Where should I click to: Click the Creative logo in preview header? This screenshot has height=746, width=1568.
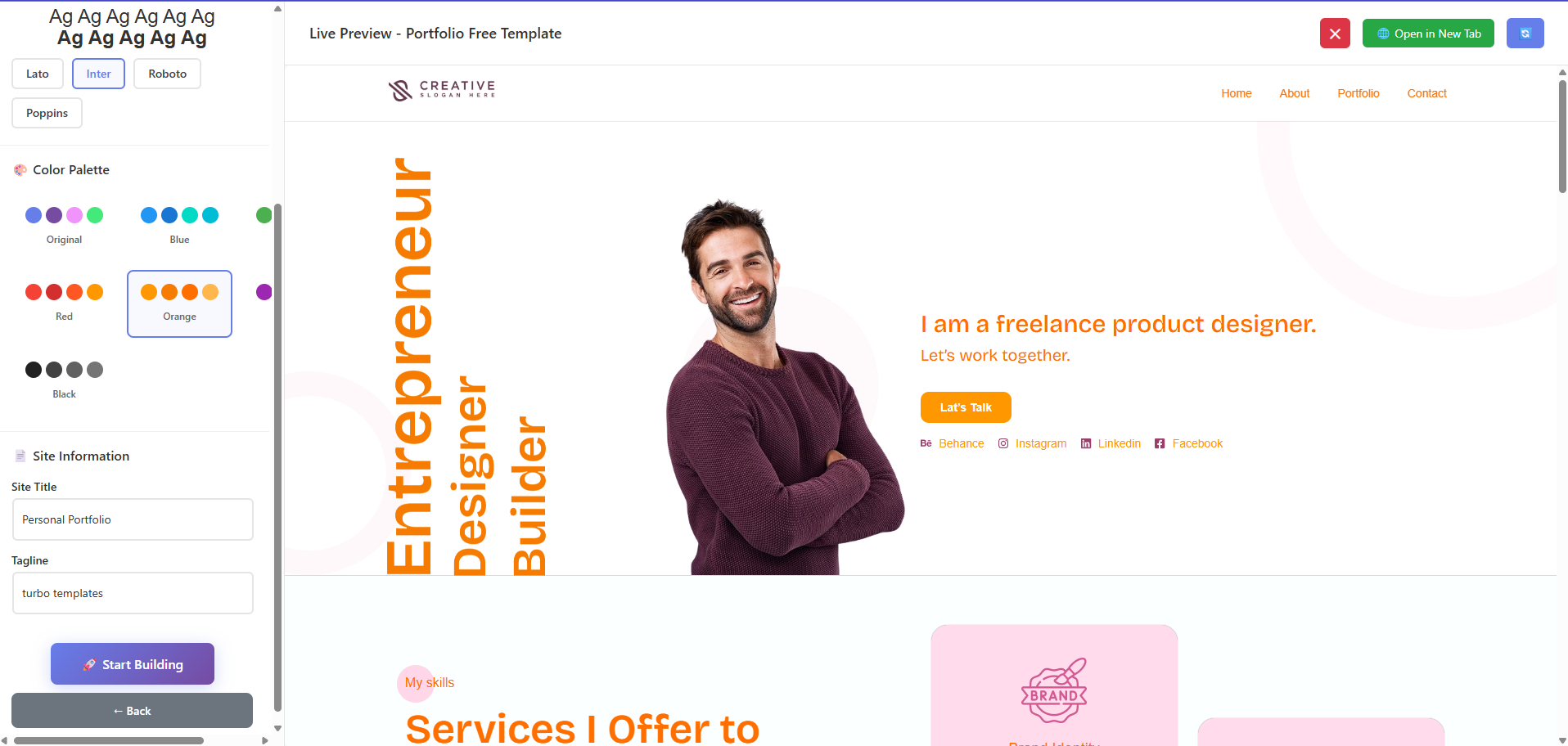point(442,90)
